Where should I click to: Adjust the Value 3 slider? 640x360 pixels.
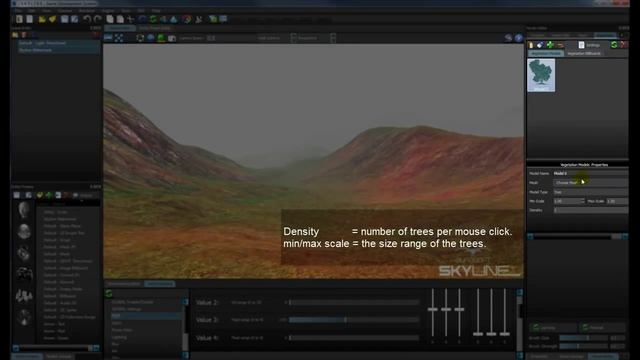tap(353, 320)
